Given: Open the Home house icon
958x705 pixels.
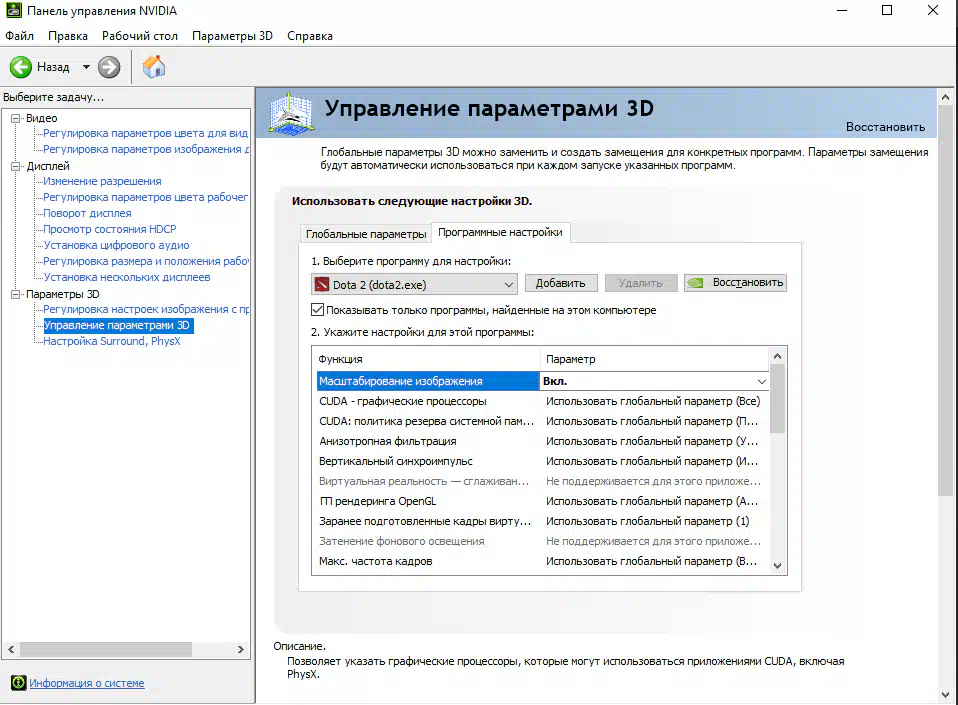Looking at the screenshot, I should 154,67.
